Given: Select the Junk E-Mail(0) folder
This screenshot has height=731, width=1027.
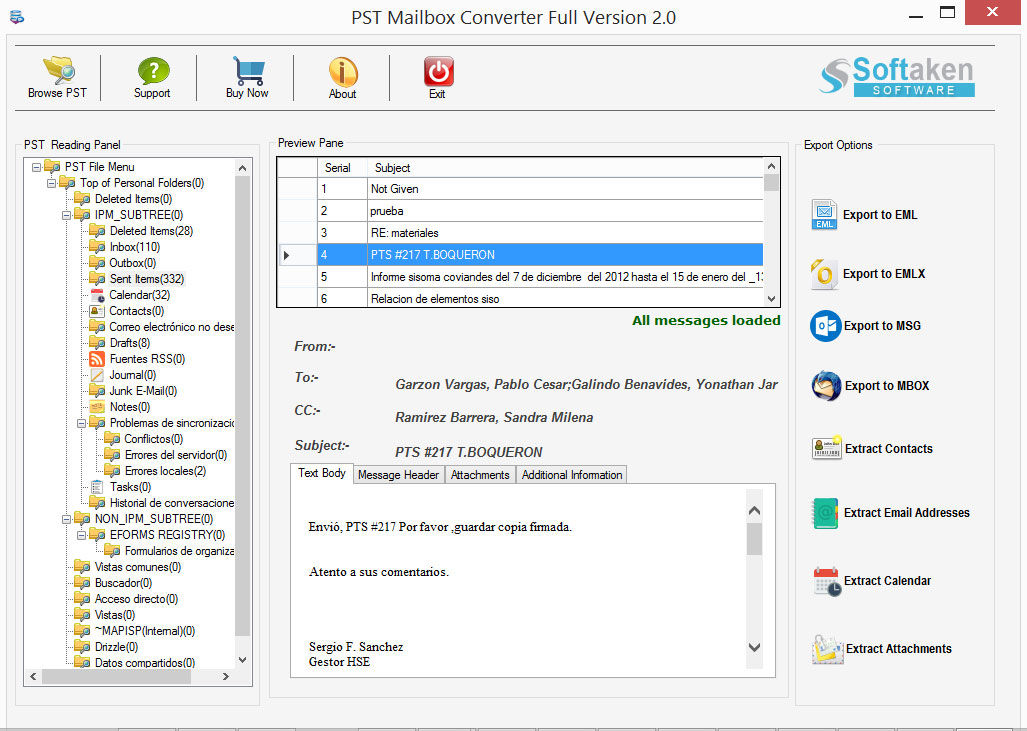Looking at the screenshot, I should coord(143,391).
